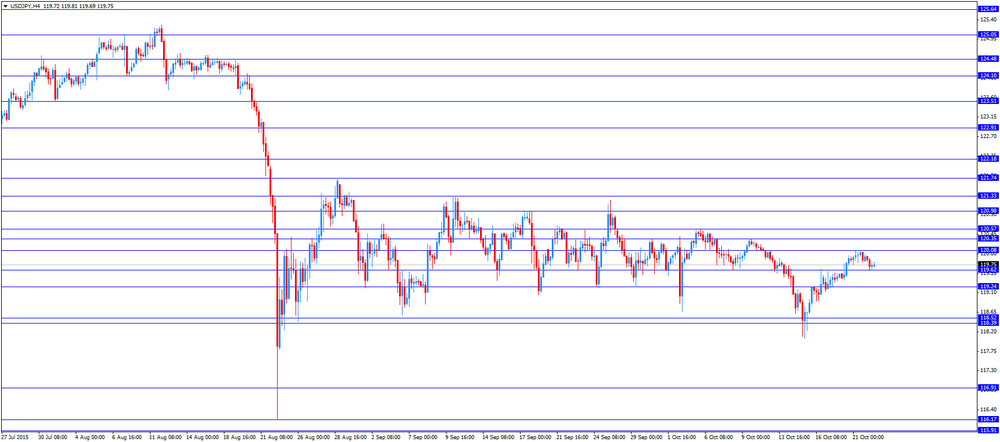
Task: Click the 24 Sep 08:00 time label
Action: pos(610,438)
